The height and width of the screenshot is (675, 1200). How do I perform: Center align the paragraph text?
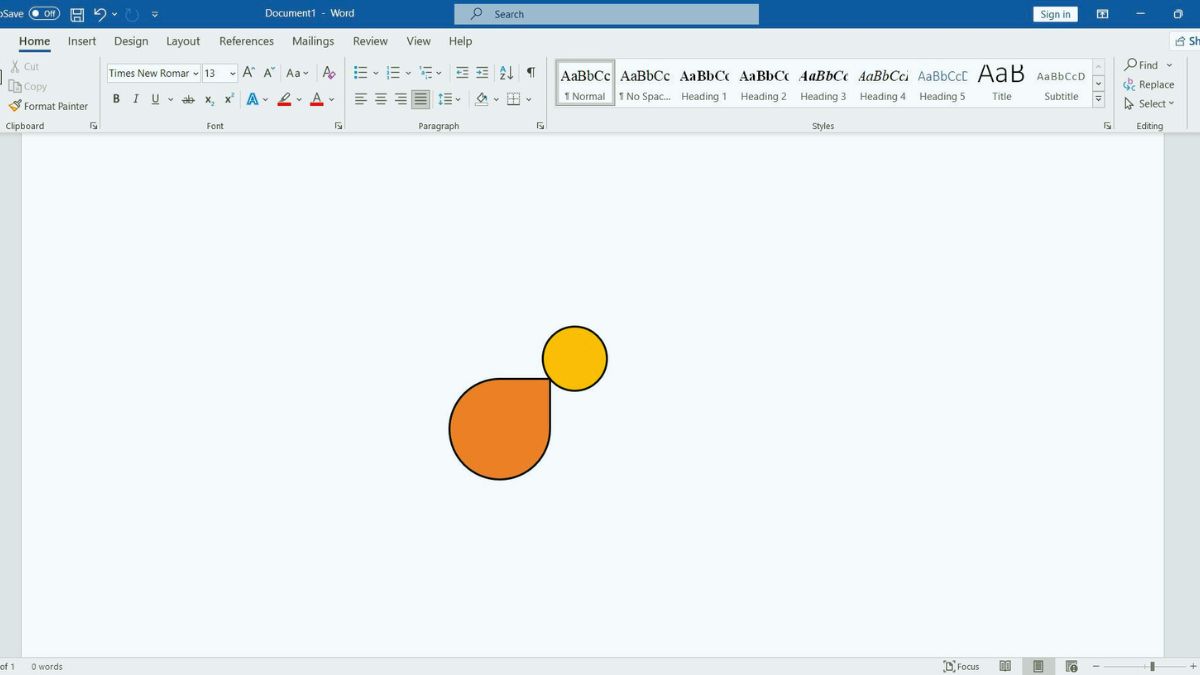pyautogui.click(x=381, y=99)
